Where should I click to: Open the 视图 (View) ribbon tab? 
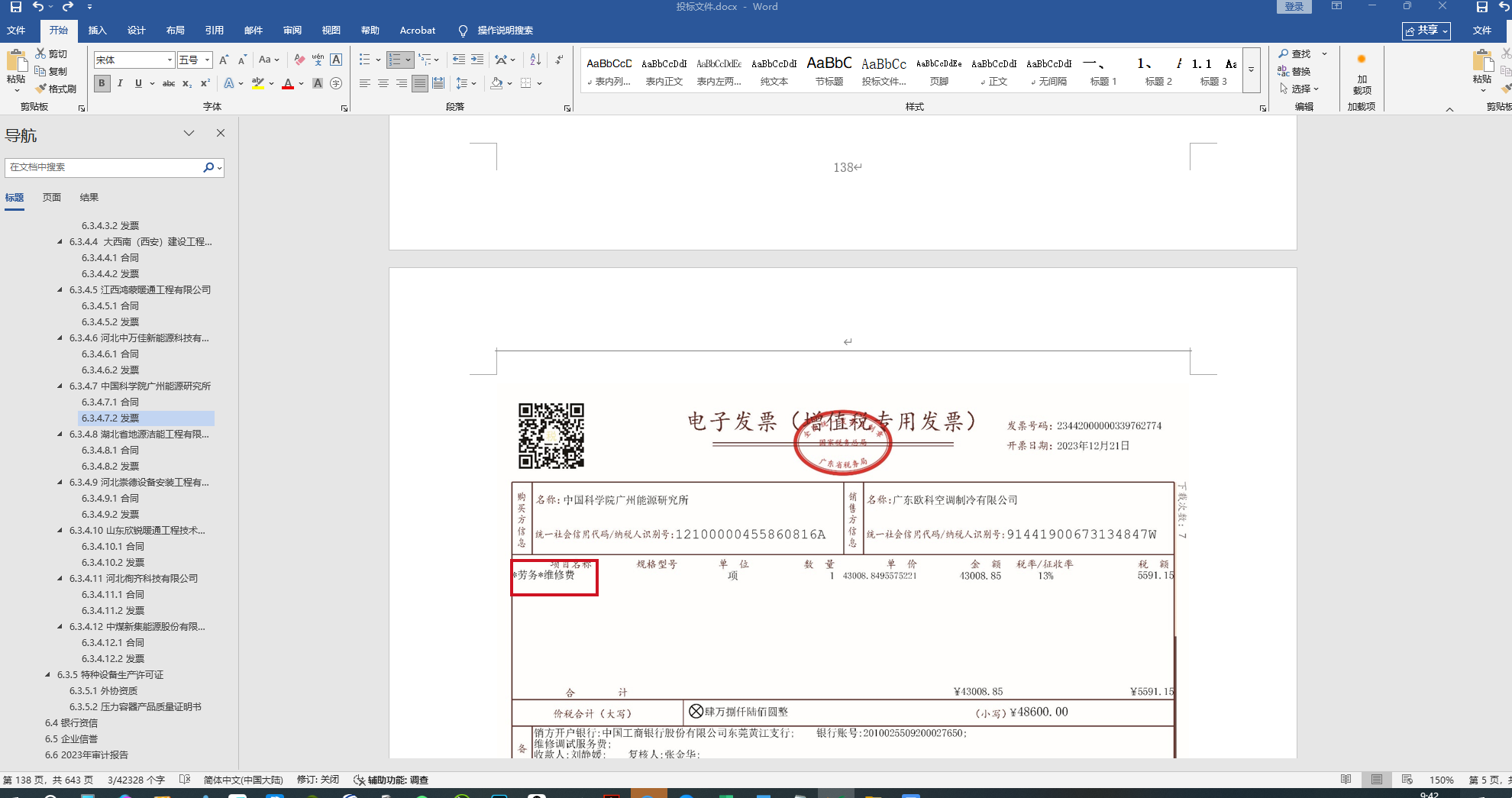pos(331,31)
